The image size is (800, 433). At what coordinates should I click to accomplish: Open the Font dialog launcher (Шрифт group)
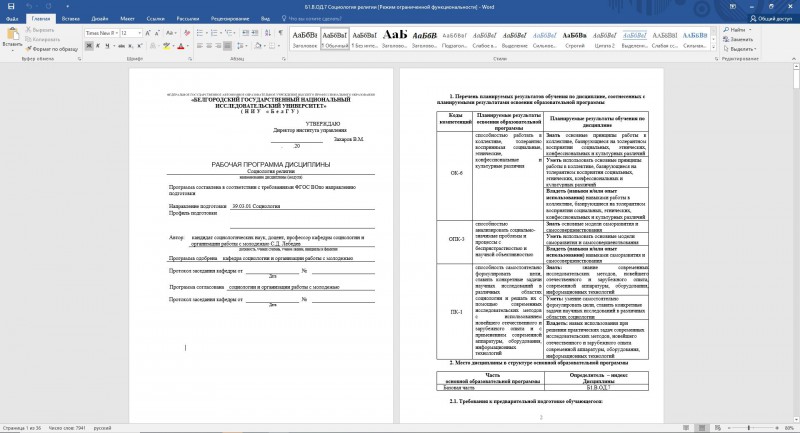click(190, 59)
